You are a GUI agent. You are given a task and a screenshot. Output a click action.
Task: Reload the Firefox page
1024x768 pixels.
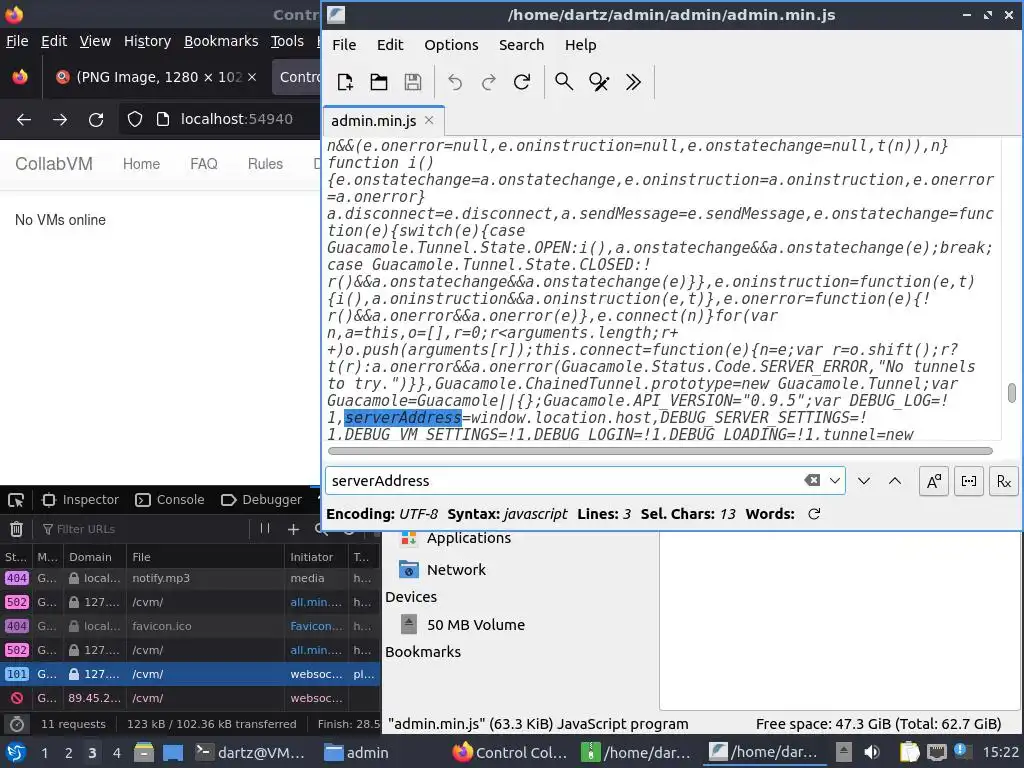pos(96,120)
